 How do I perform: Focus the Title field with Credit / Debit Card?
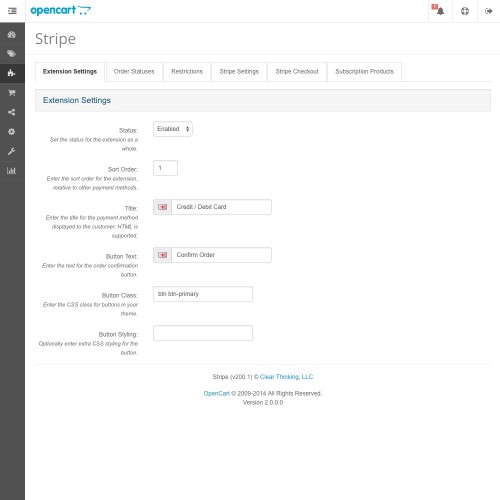click(x=221, y=207)
